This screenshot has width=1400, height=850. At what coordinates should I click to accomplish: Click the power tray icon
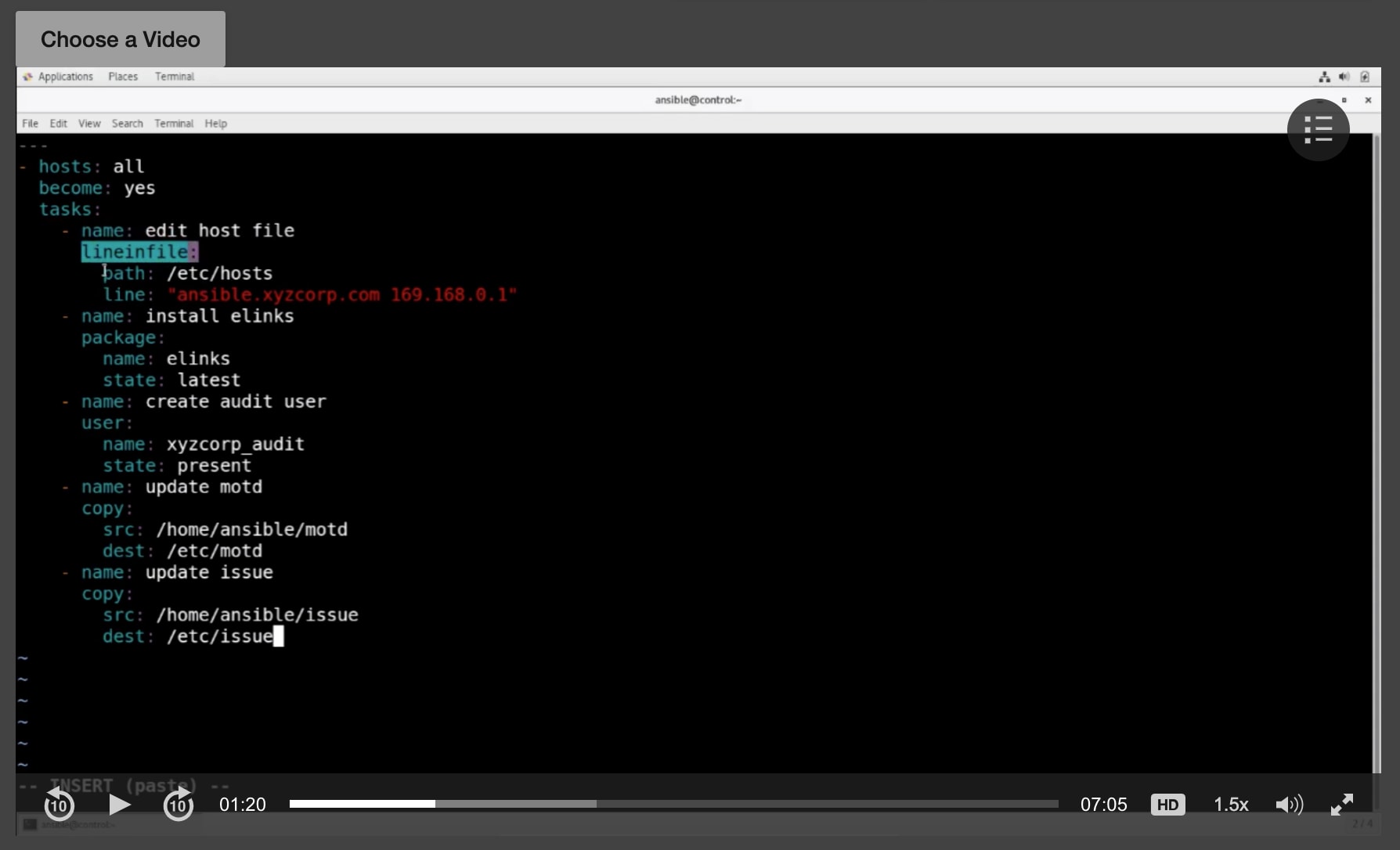coord(1365,77)
